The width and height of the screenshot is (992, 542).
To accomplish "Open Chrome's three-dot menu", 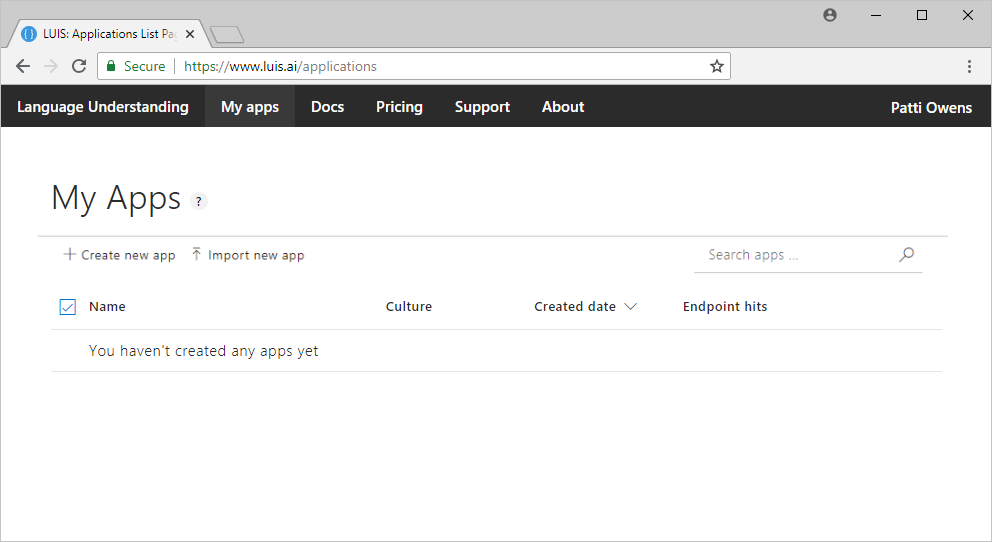I will [969, 66].
